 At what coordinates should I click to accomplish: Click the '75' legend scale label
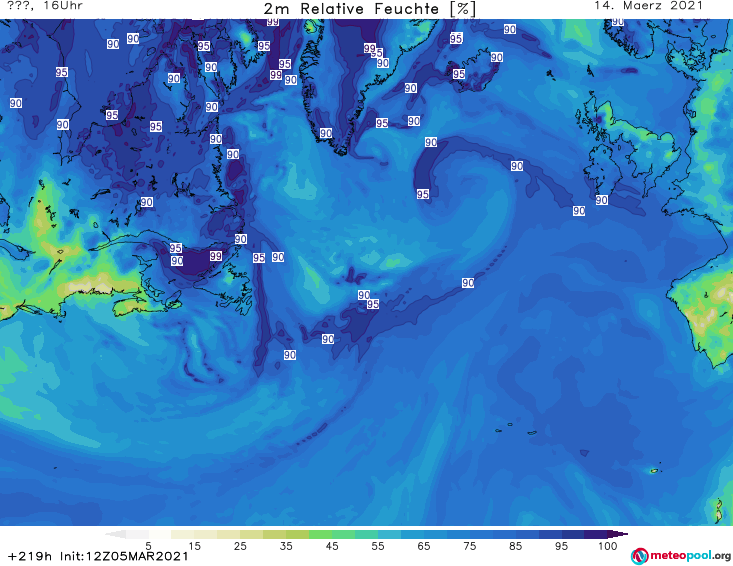coord(470,546)
